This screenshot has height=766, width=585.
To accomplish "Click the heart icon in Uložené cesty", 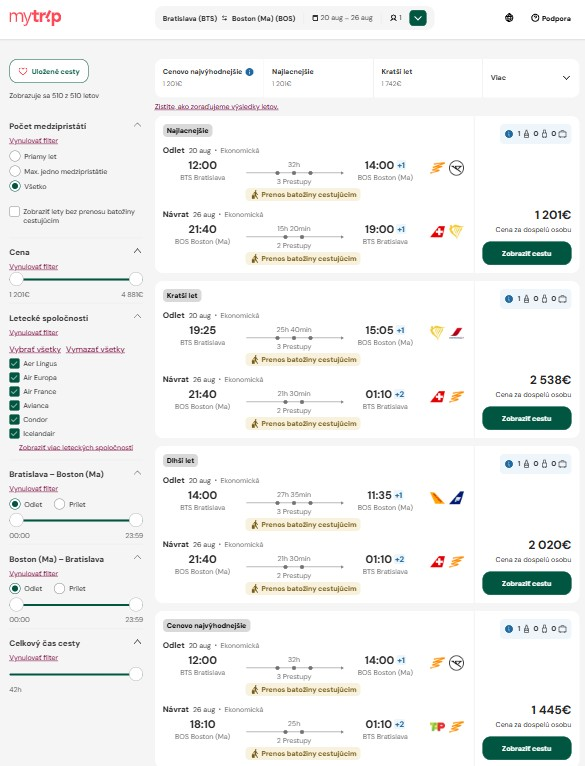I will coord(23,71).
